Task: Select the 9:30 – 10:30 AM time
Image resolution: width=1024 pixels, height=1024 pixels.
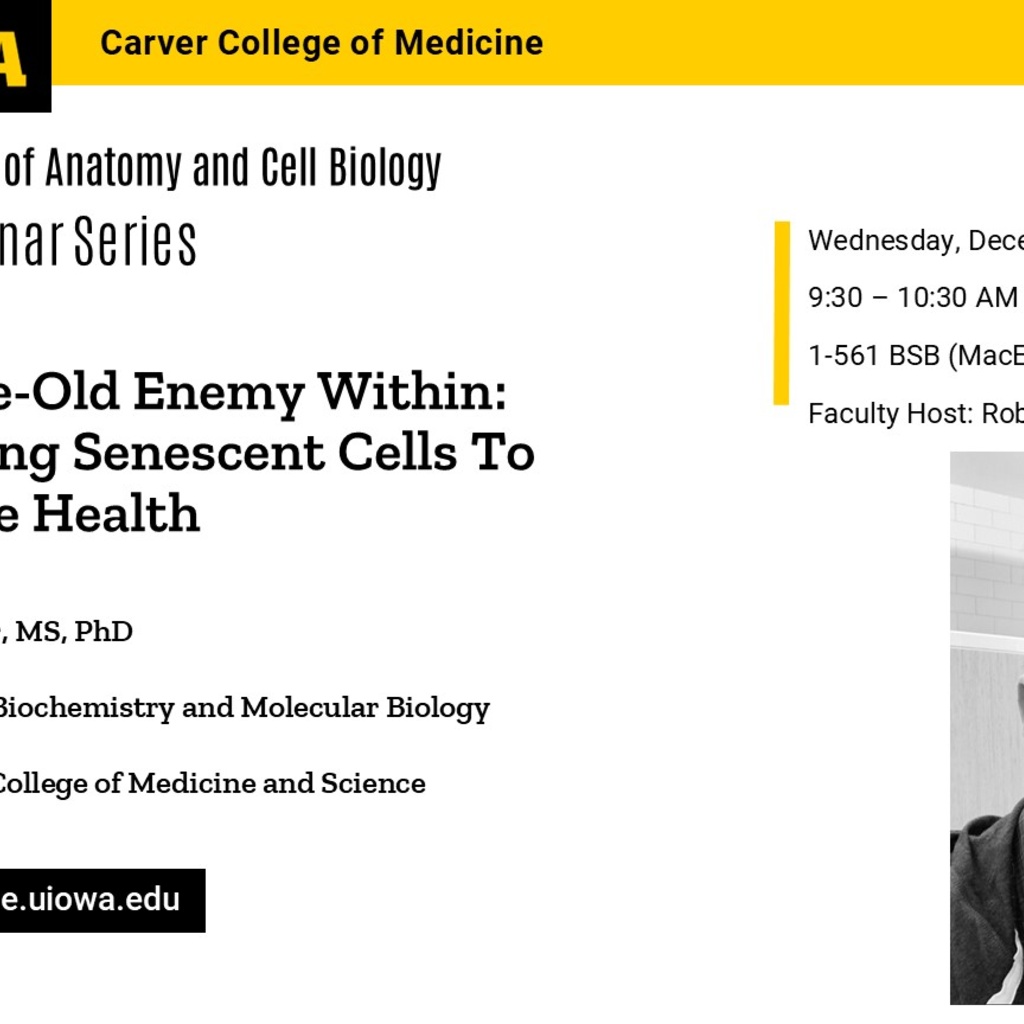Action: pyautogui.click(x=912, y=298)
